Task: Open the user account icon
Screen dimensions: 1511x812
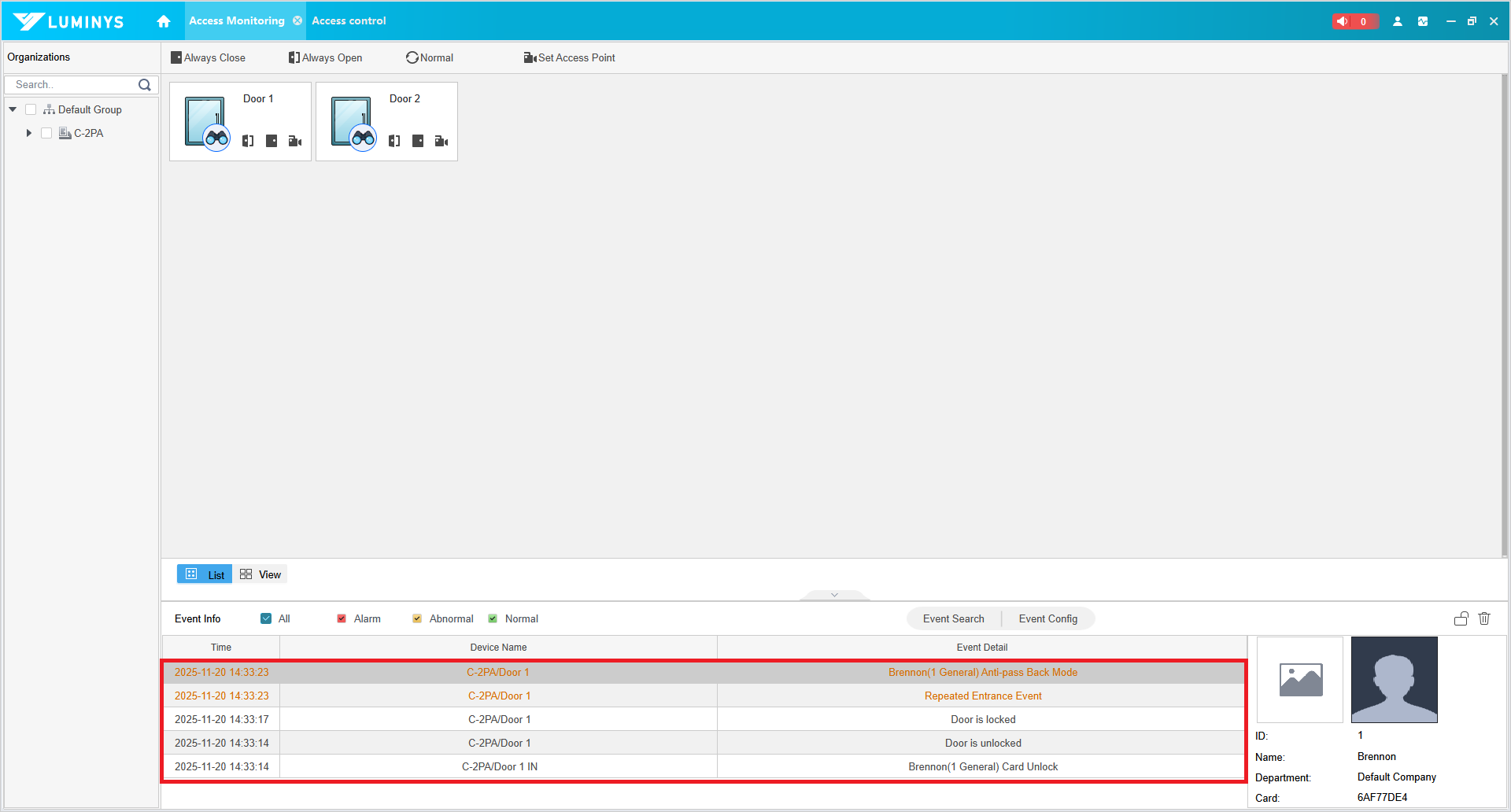Action: click(x=1398, y=21)
